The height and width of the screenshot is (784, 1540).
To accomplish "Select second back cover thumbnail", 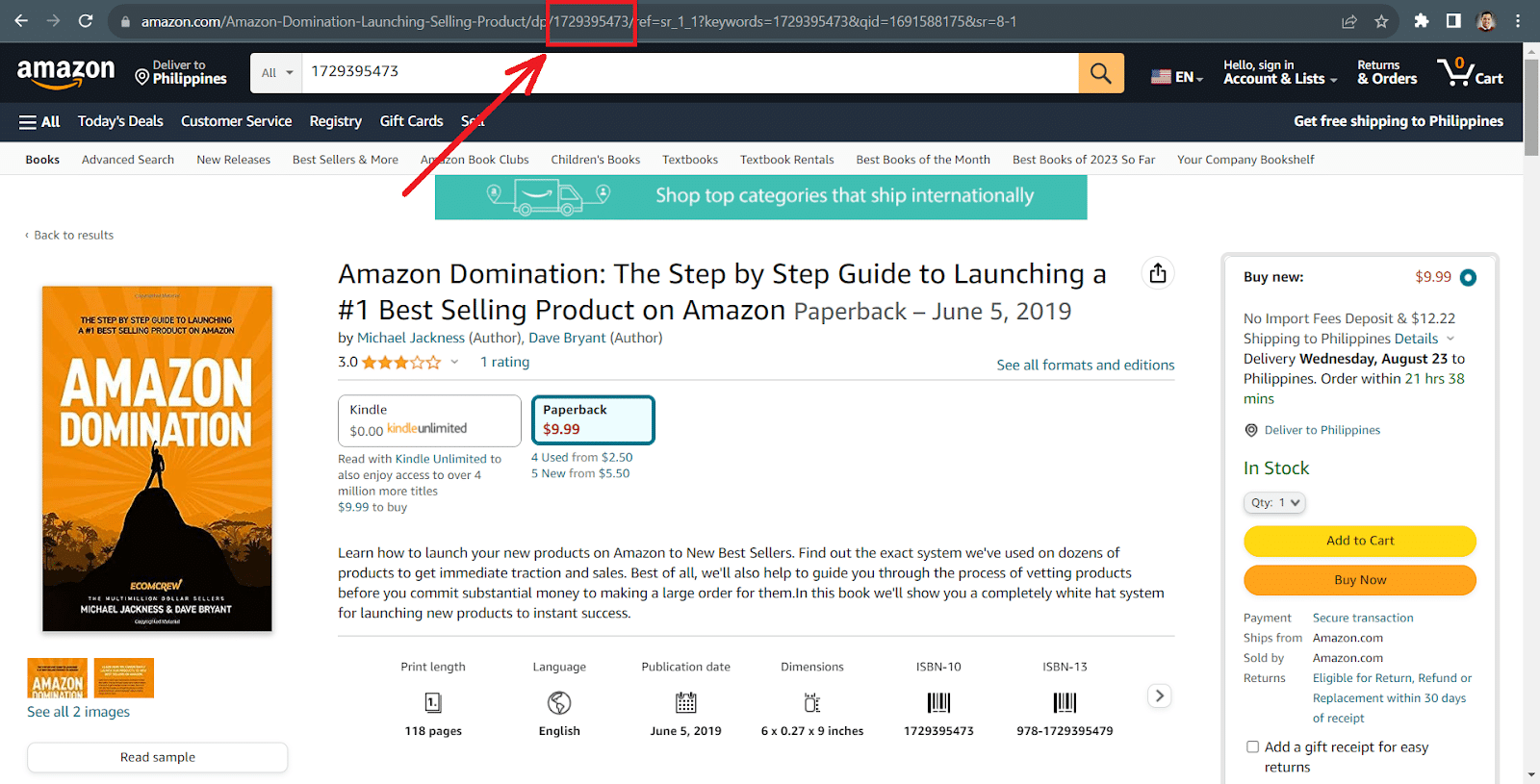I will 123,678.
